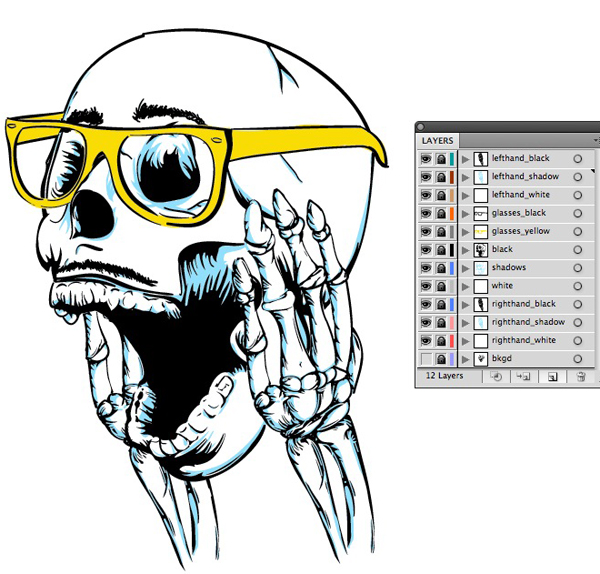Viewport: 600px width, 574px height.
Task: Expand the black layer contents
Action: point(465,250)
